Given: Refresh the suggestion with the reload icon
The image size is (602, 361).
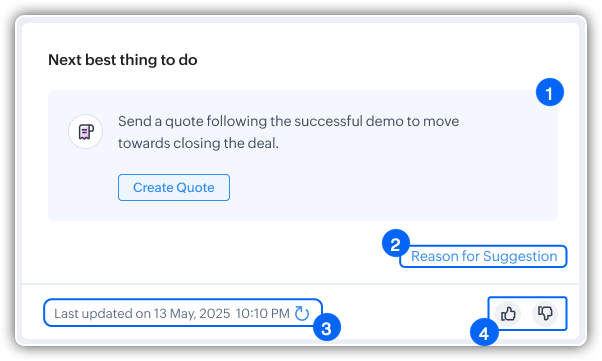Looking at the screenshot, I should tap(302, 313).
